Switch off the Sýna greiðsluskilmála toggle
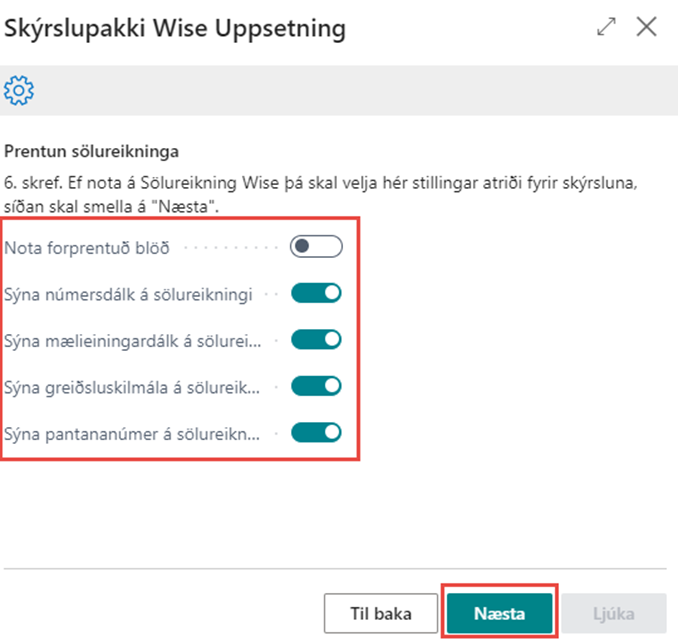678x641 pixels. tap(316, 386)
